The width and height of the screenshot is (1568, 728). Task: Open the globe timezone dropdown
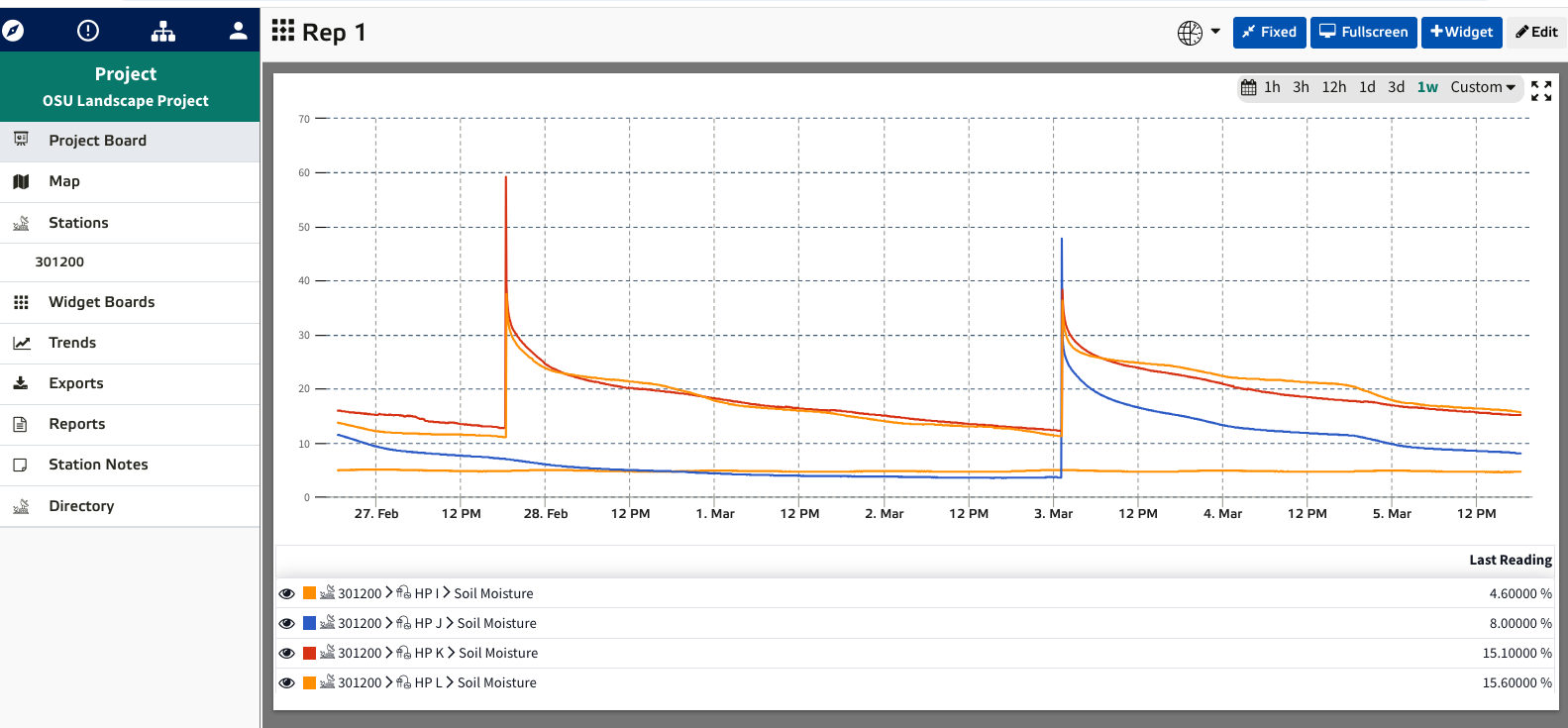[x=1199, y=33]
